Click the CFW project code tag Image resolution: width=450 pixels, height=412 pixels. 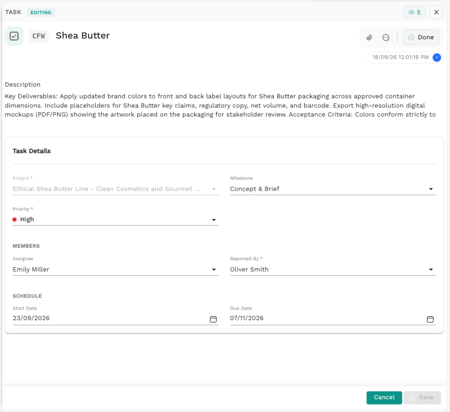39,36
